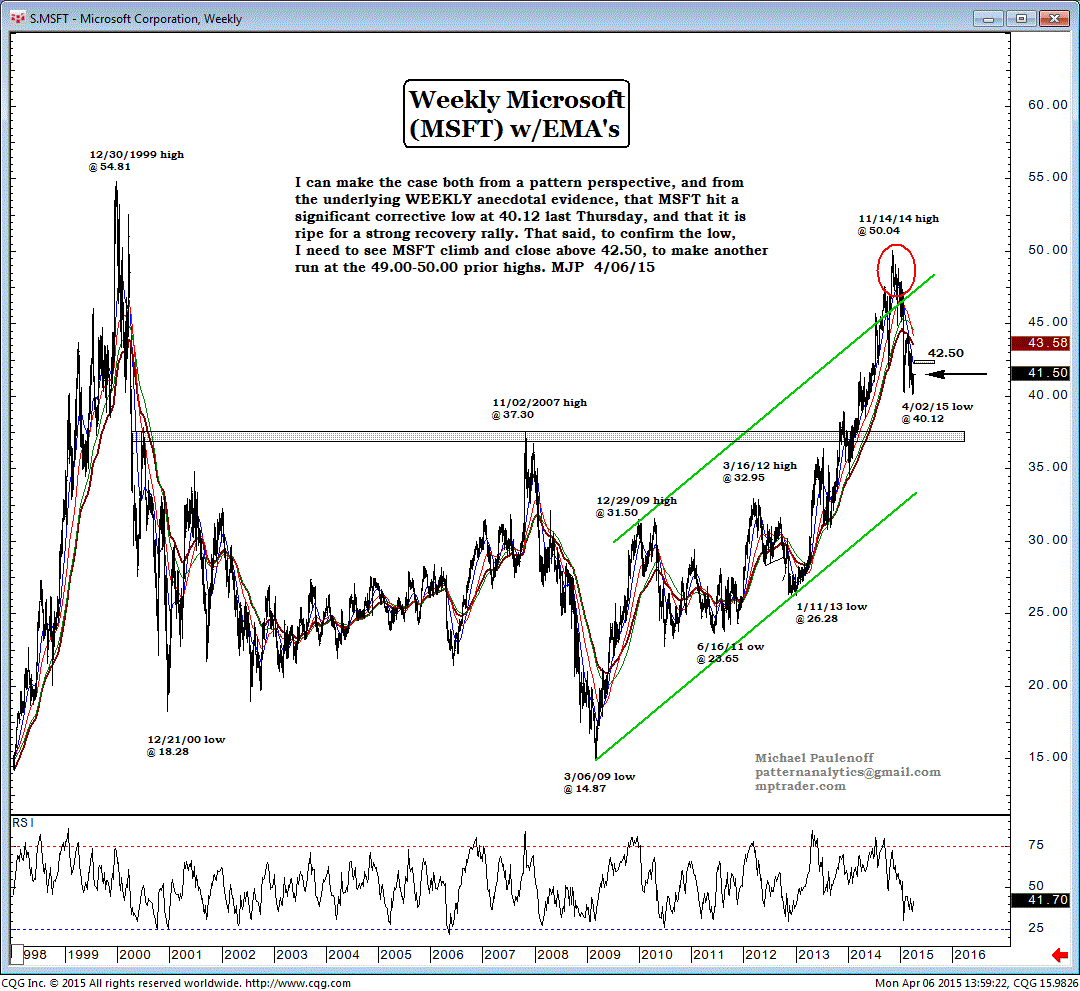Click the 42.50 resistance level label
The width and height of the screenshot is (1080, 991).
[x=946, y=353]
